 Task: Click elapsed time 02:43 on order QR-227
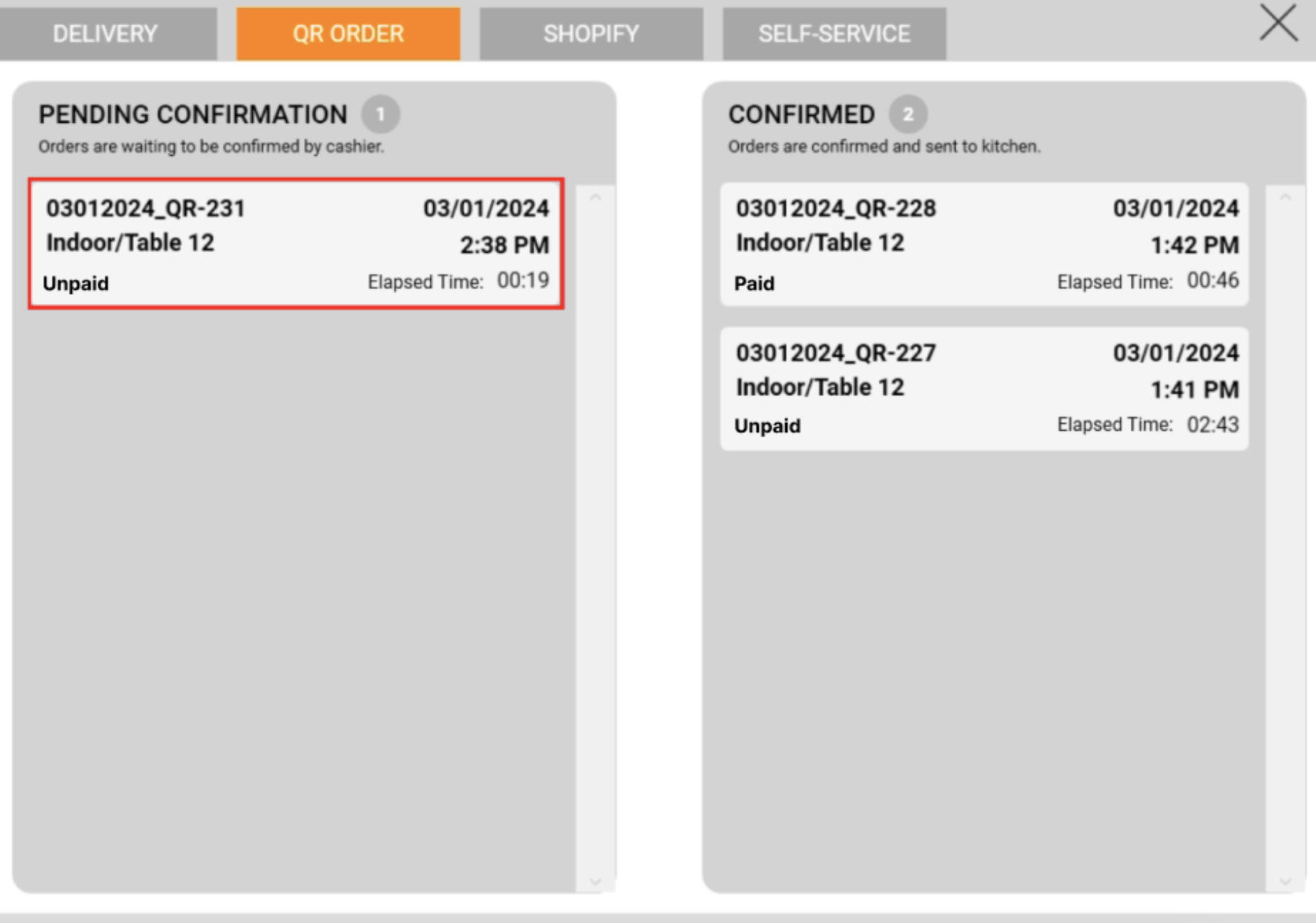[x=1213, y=424]
